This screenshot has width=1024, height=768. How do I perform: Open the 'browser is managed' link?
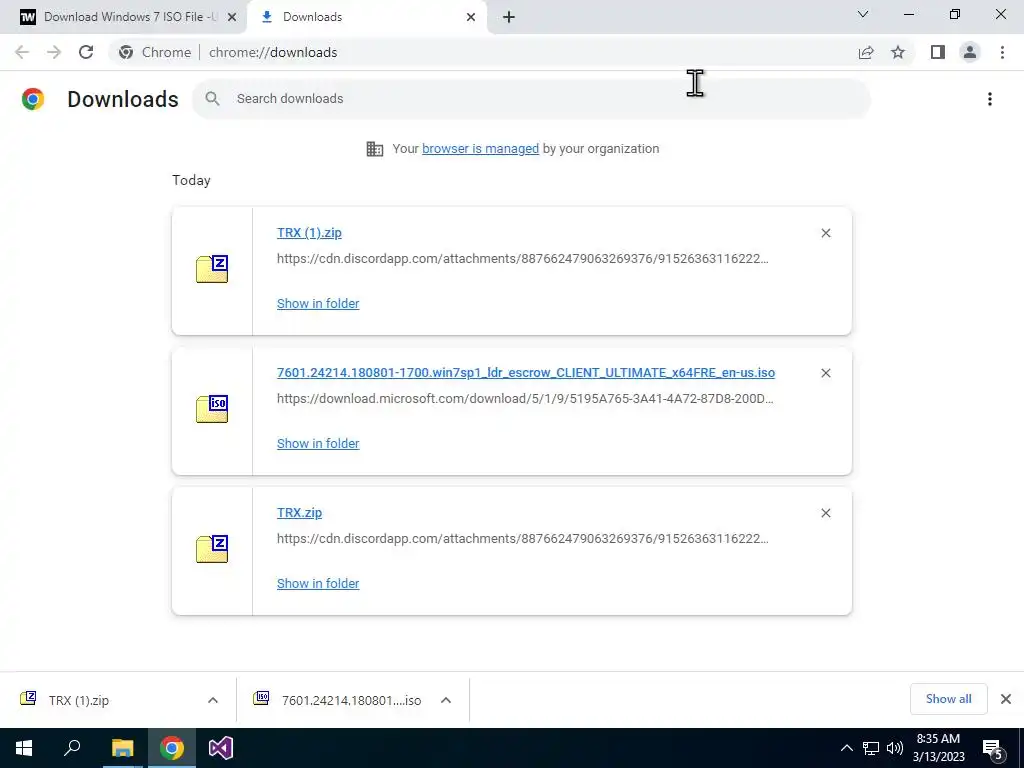(480, 149)
